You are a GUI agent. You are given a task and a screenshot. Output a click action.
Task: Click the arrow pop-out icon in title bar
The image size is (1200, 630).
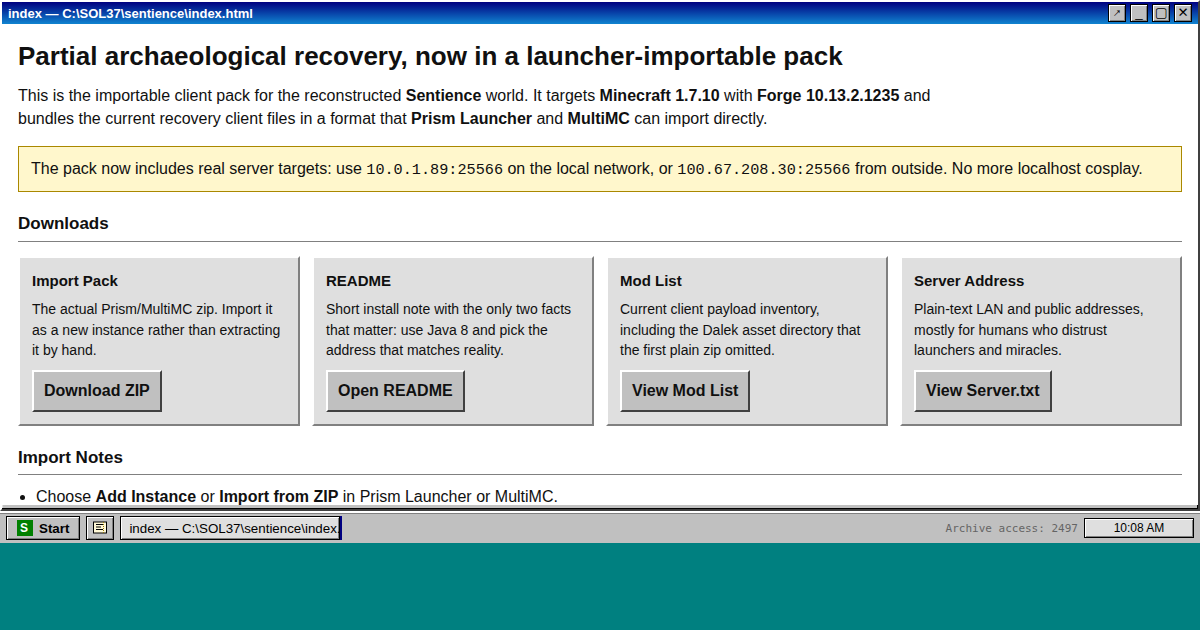[1117, 13]
